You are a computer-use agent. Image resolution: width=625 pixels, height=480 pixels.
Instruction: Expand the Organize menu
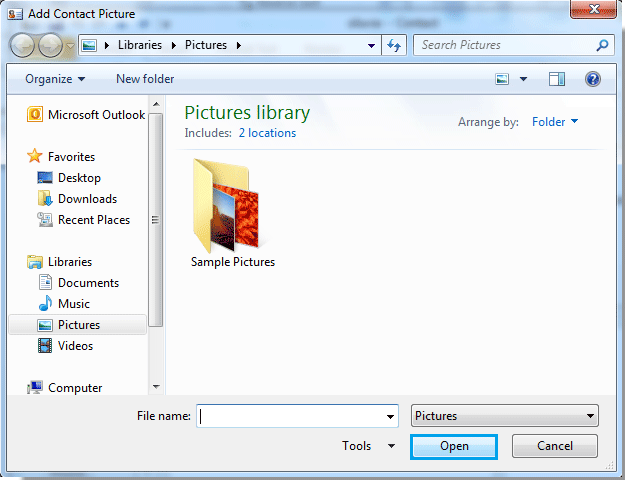[x=55, y=79]
